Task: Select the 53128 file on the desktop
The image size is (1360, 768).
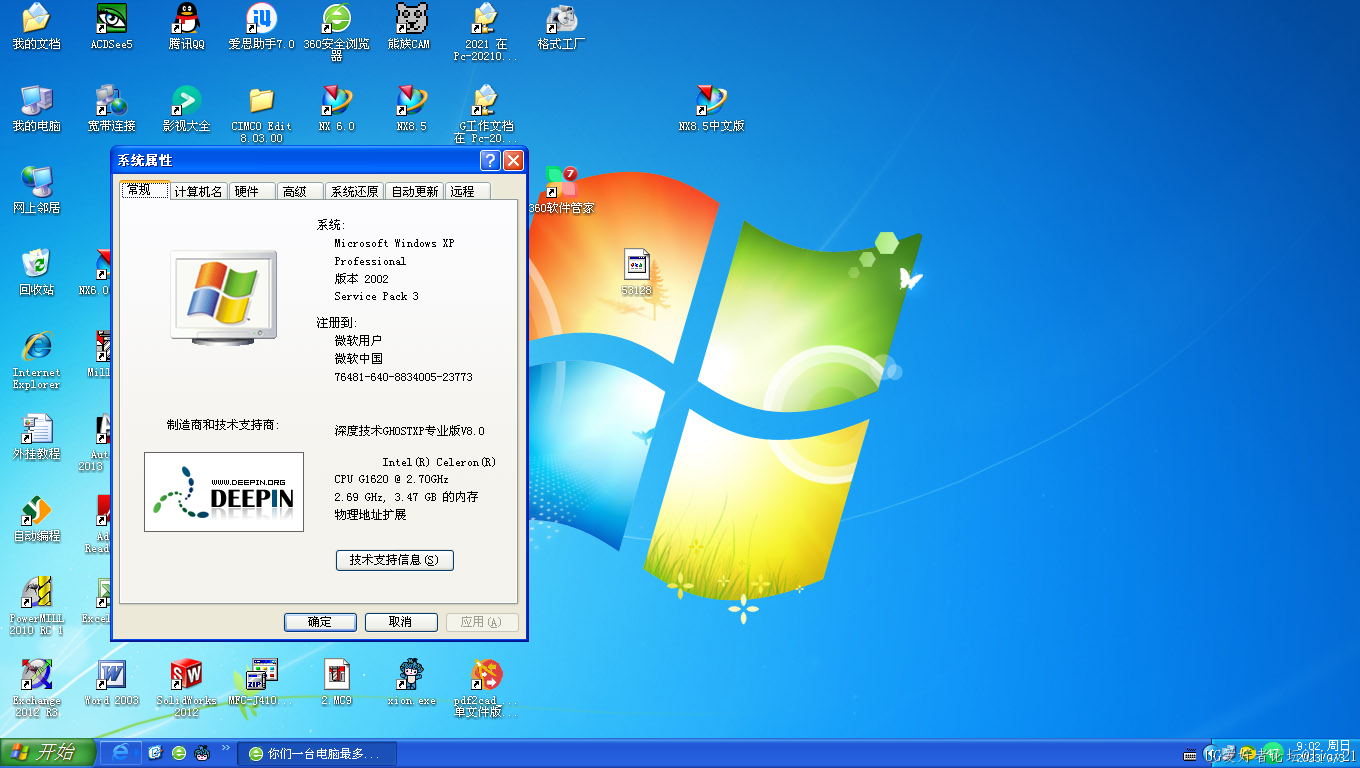Action: [x=636, y=273]
